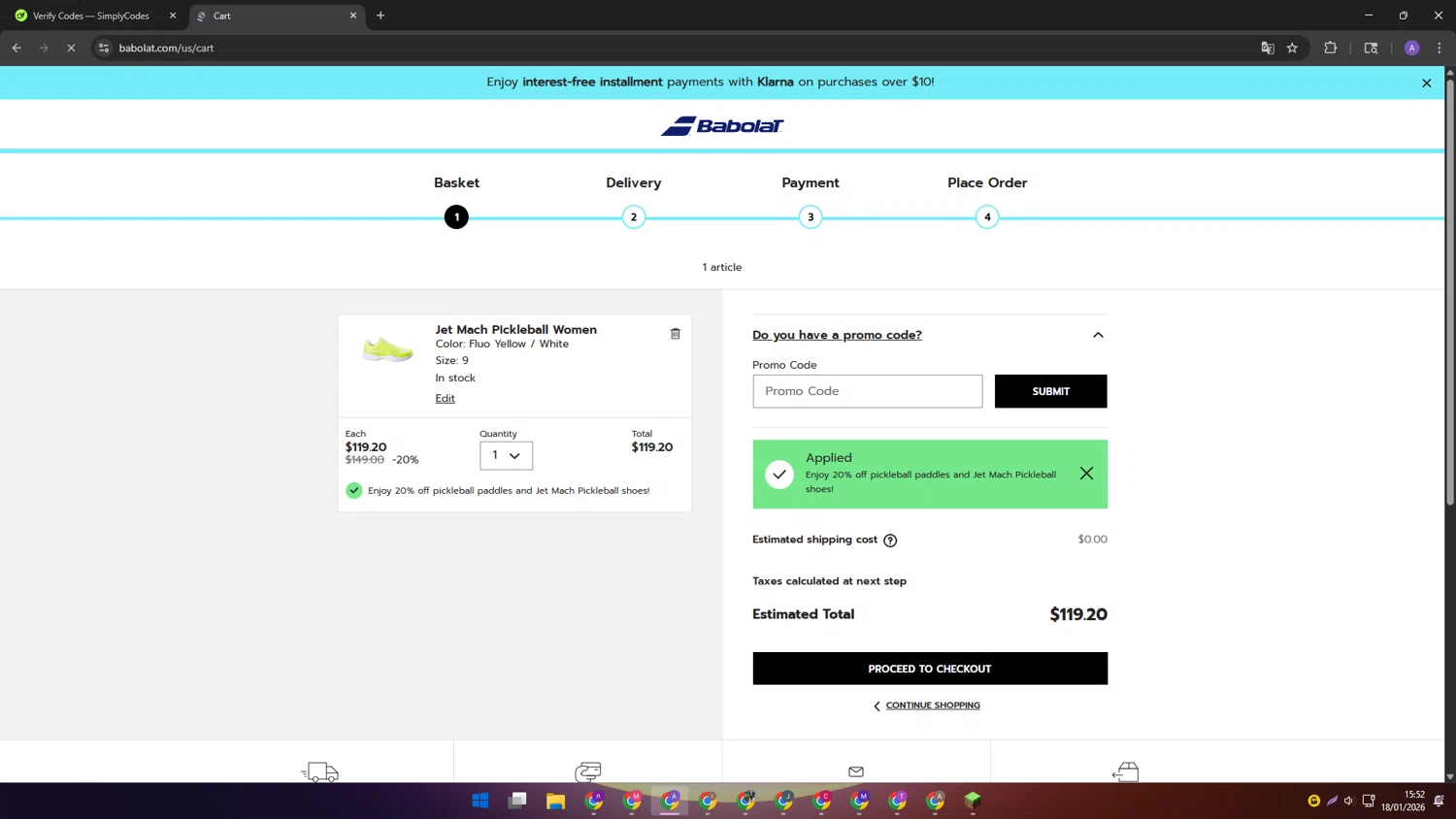Open the Quantity dropdown

pyautogui.click(x=506, y=455)
